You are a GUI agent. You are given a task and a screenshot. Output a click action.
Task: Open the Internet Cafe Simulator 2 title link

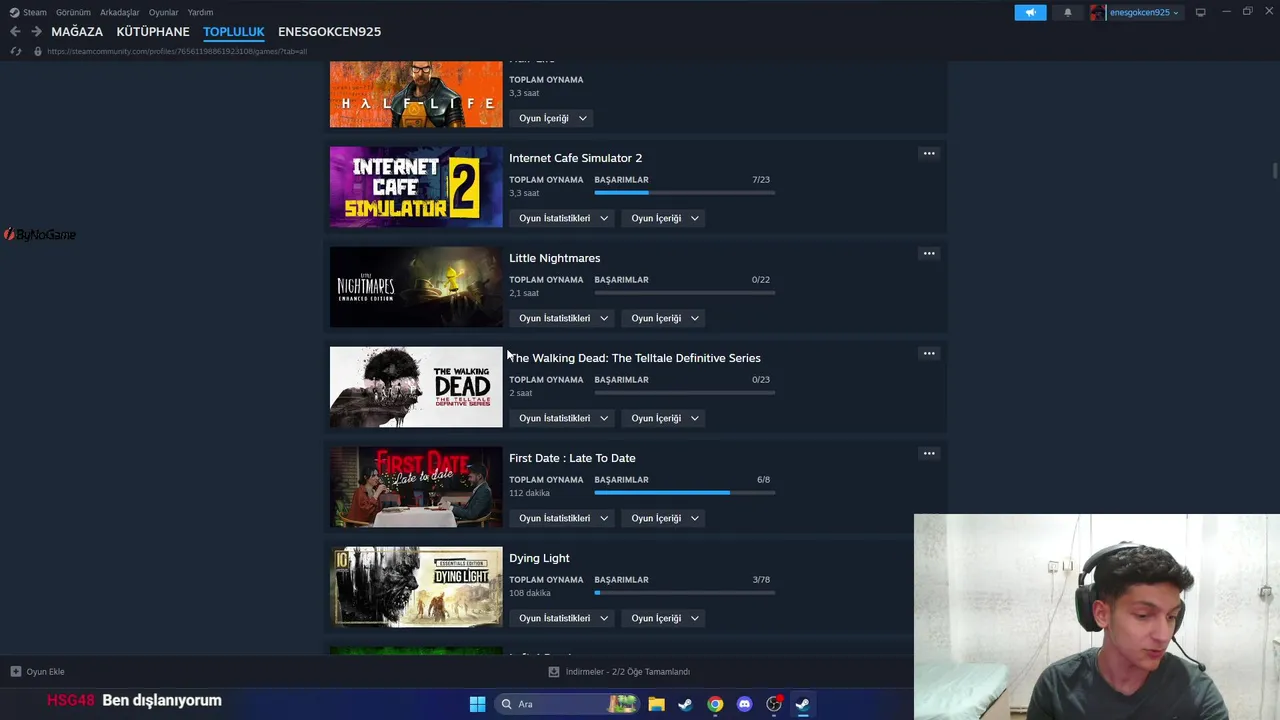[575, 158]
